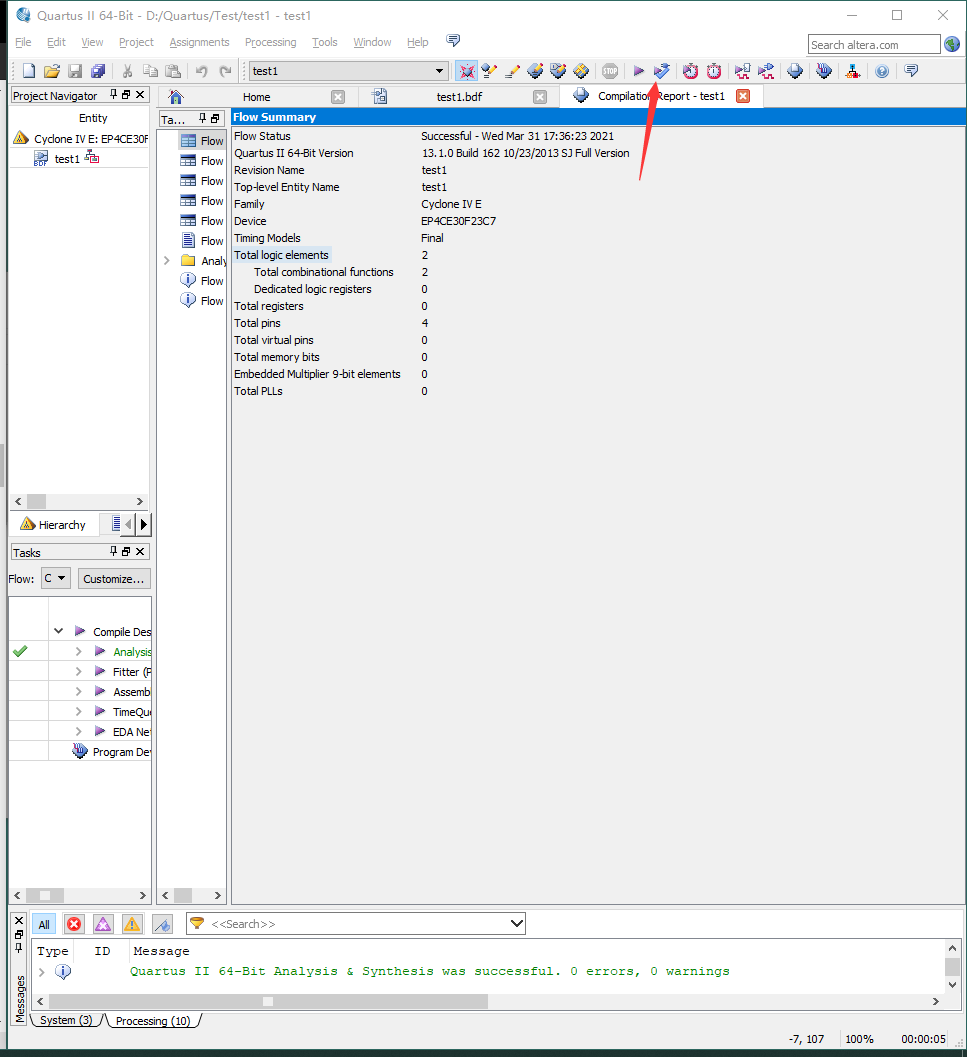Expand the Fitter task node
Image resolution: width=967 pixels, height=1057 pixels.
click(x=78, y=671)
